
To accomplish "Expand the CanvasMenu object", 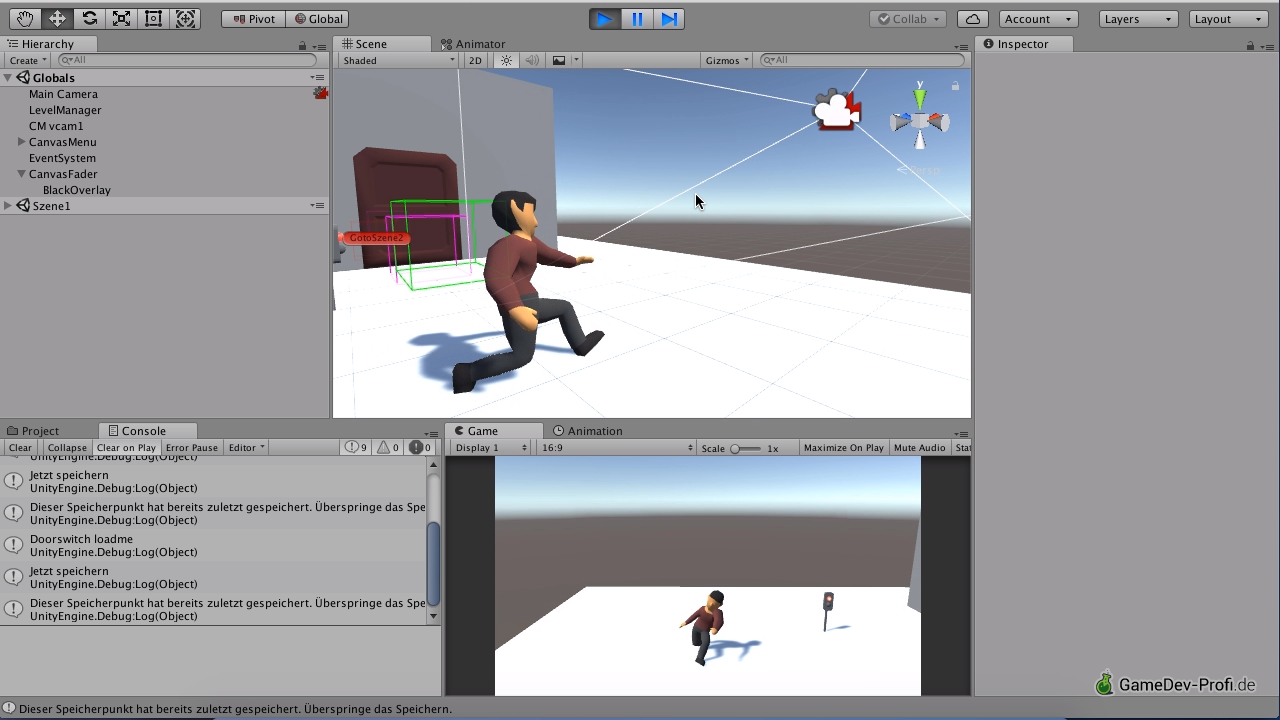I will coord(21,142).
